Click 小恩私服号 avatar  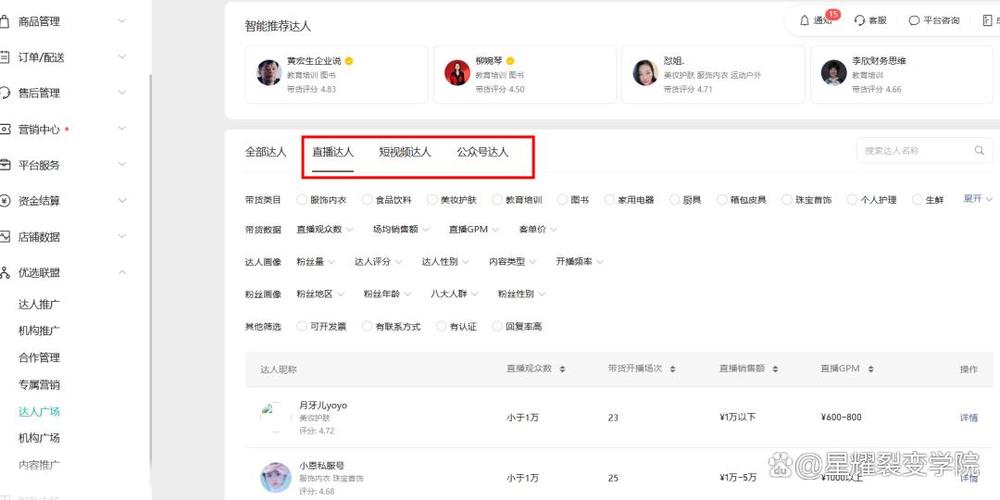pos(276,478)
